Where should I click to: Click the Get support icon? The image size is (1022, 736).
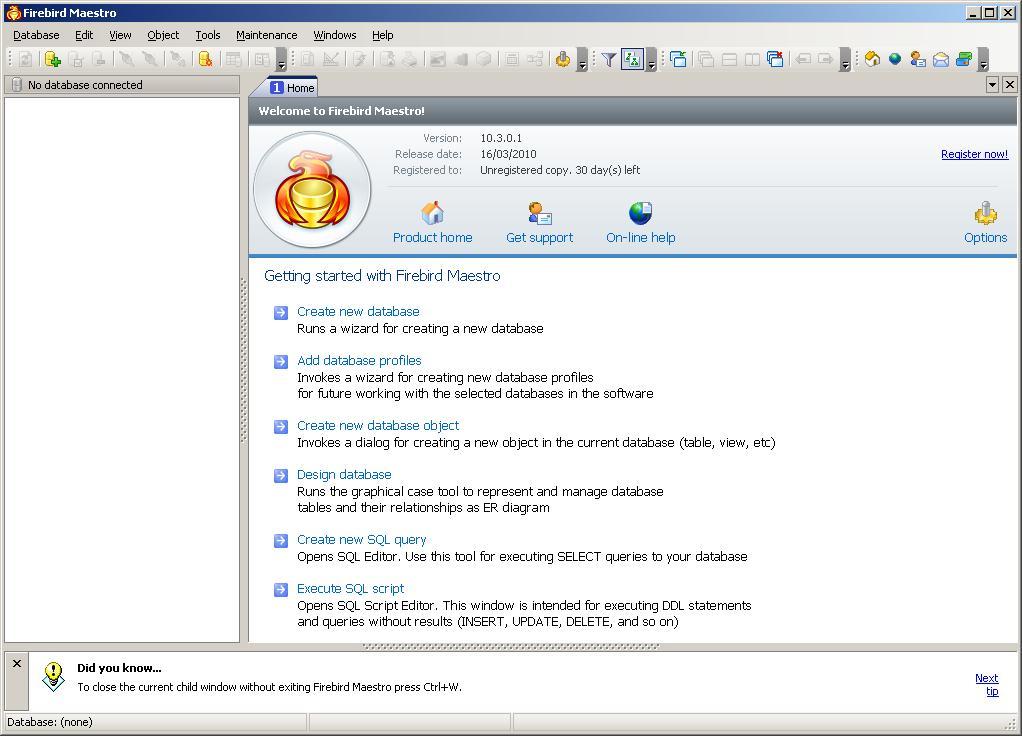(x=539, y=212)
